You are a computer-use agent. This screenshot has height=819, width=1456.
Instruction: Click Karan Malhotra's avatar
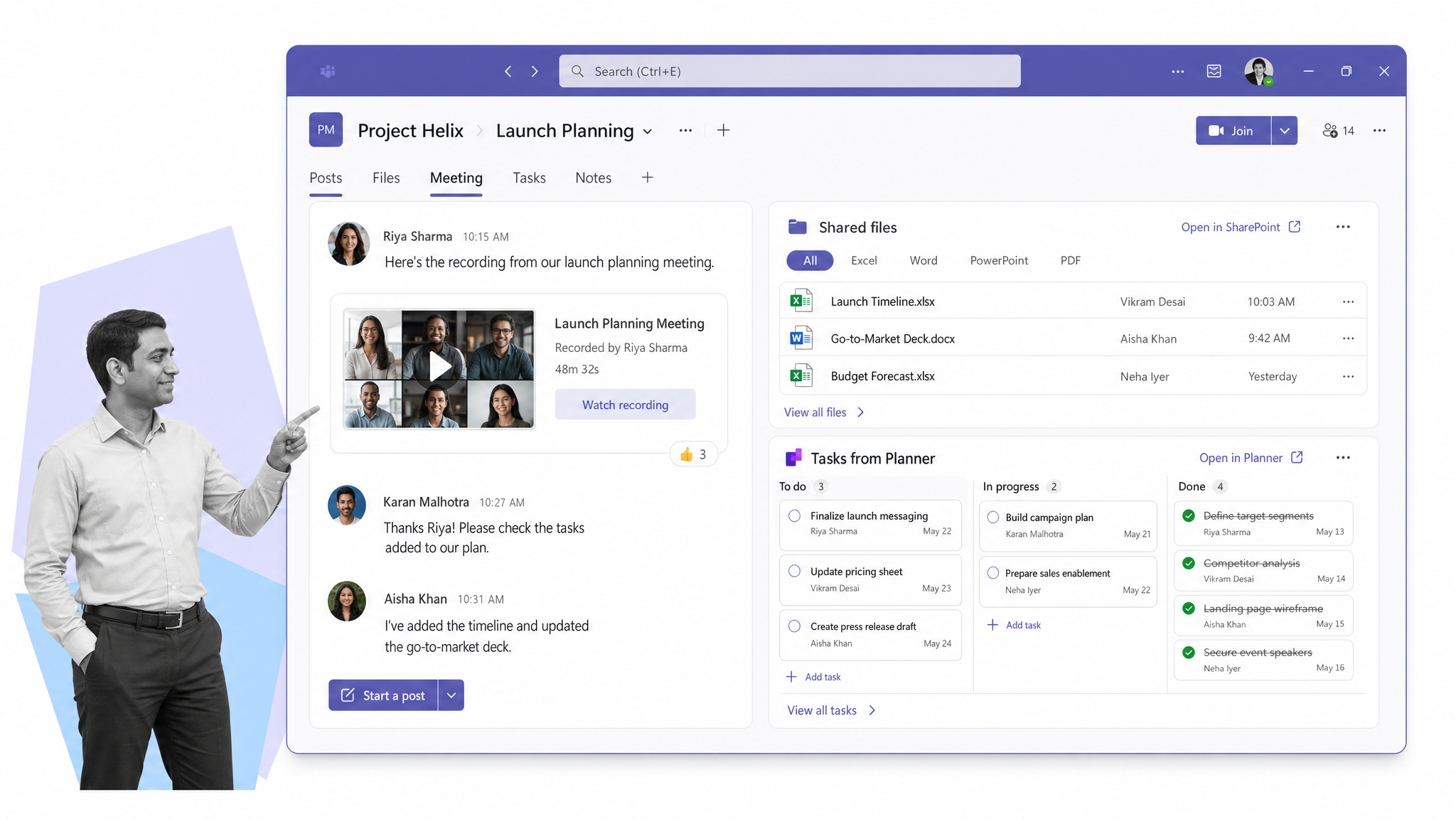coord(347,505)
